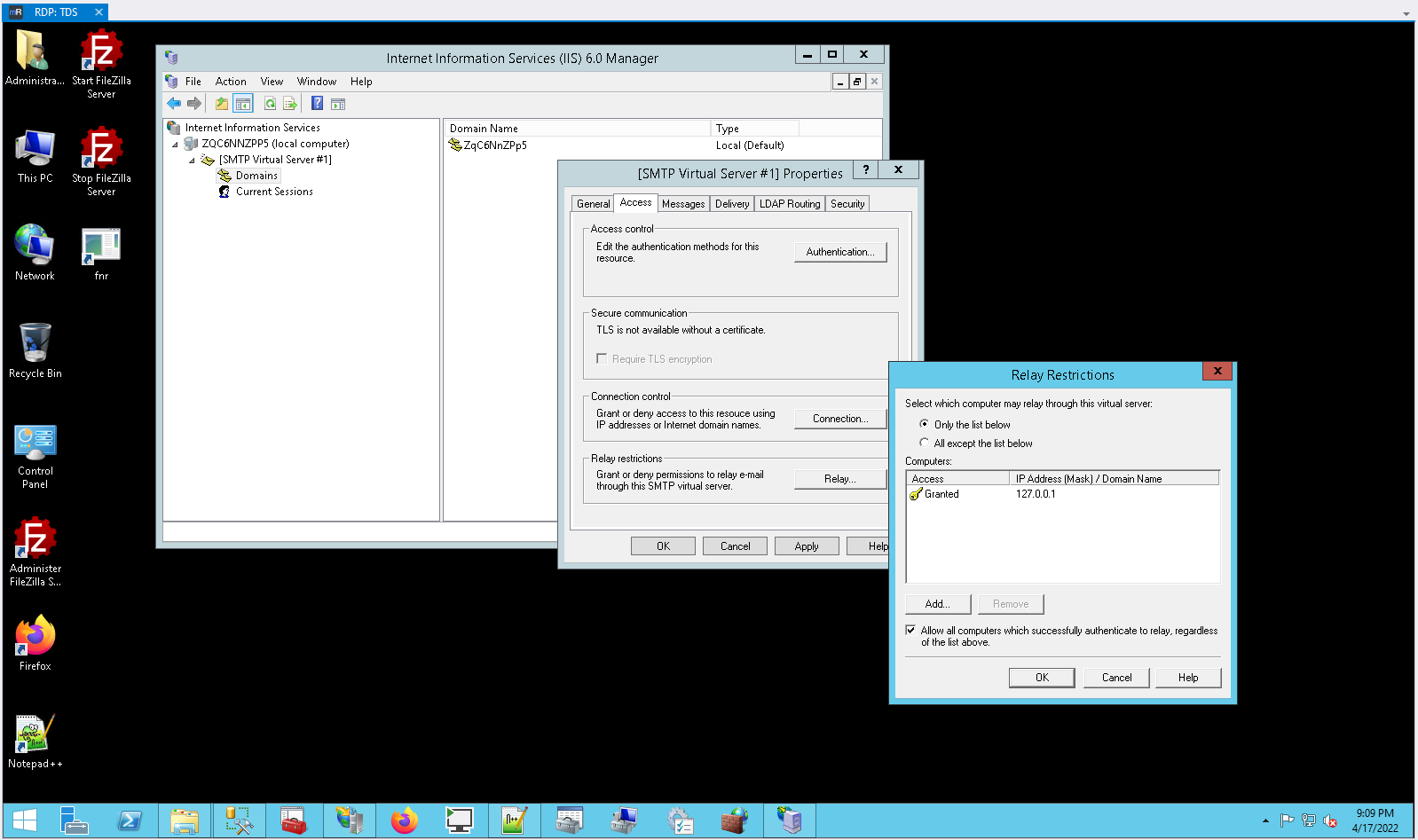Toggle Show/Hide Action Pane toolbar icon
This screenshot has width=1418, height=840.
[338, 104]
